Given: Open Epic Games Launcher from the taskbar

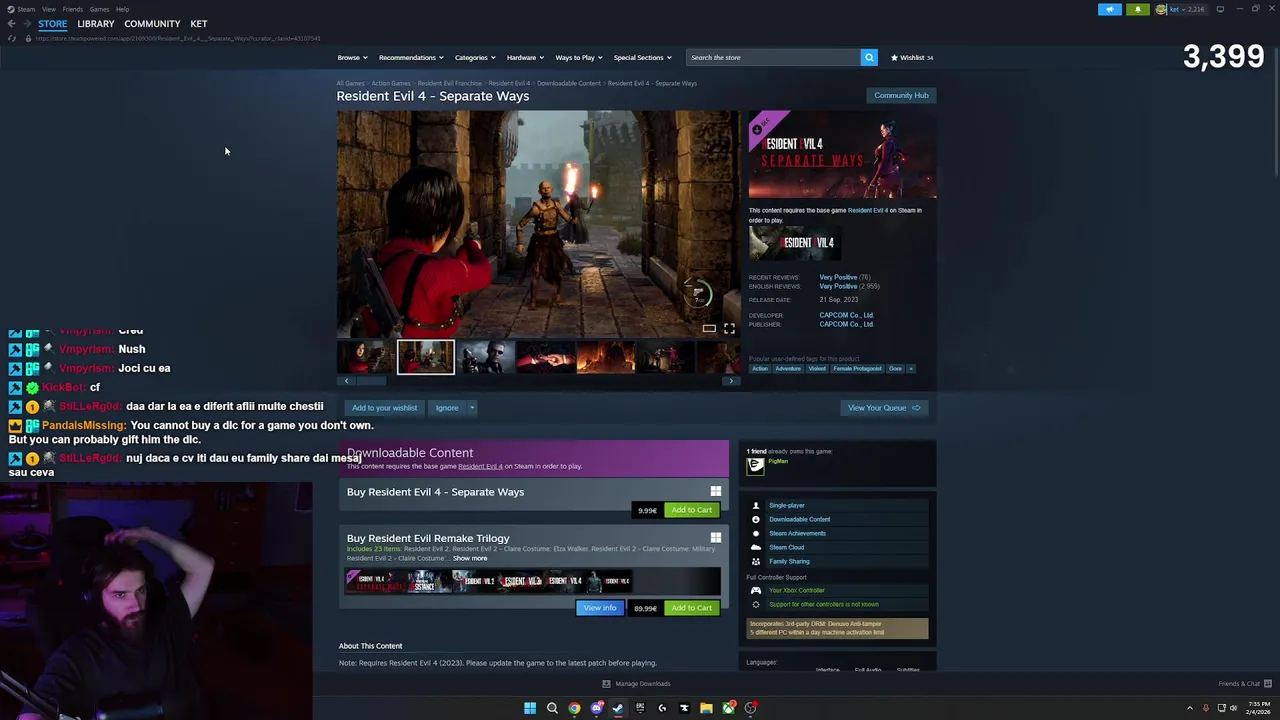Looking at the screenshot, I should [640, 708].
